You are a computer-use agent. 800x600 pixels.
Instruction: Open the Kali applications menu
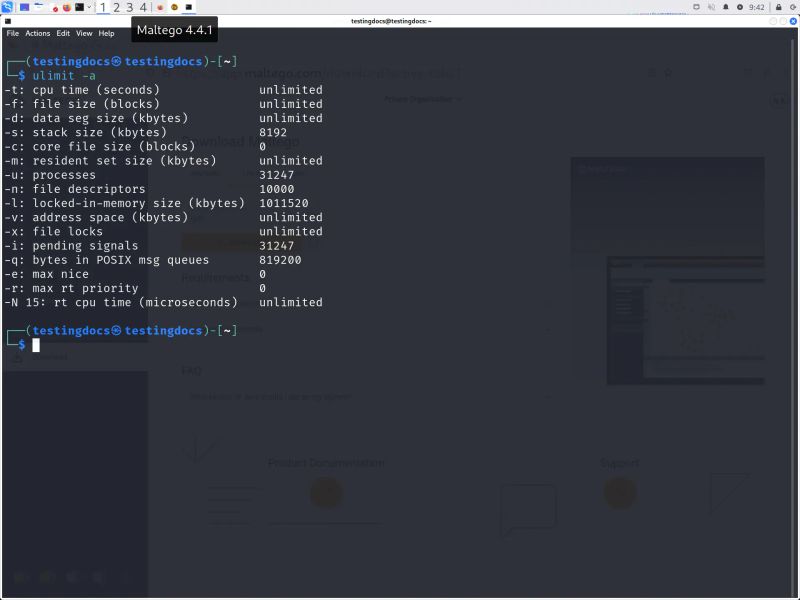tap(8, 5)
